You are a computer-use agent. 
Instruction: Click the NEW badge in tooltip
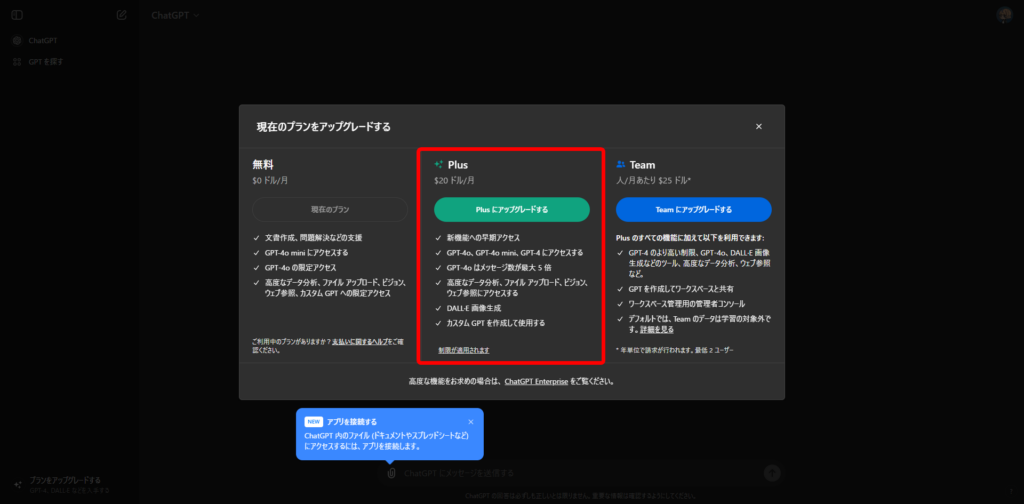[313, 422]
